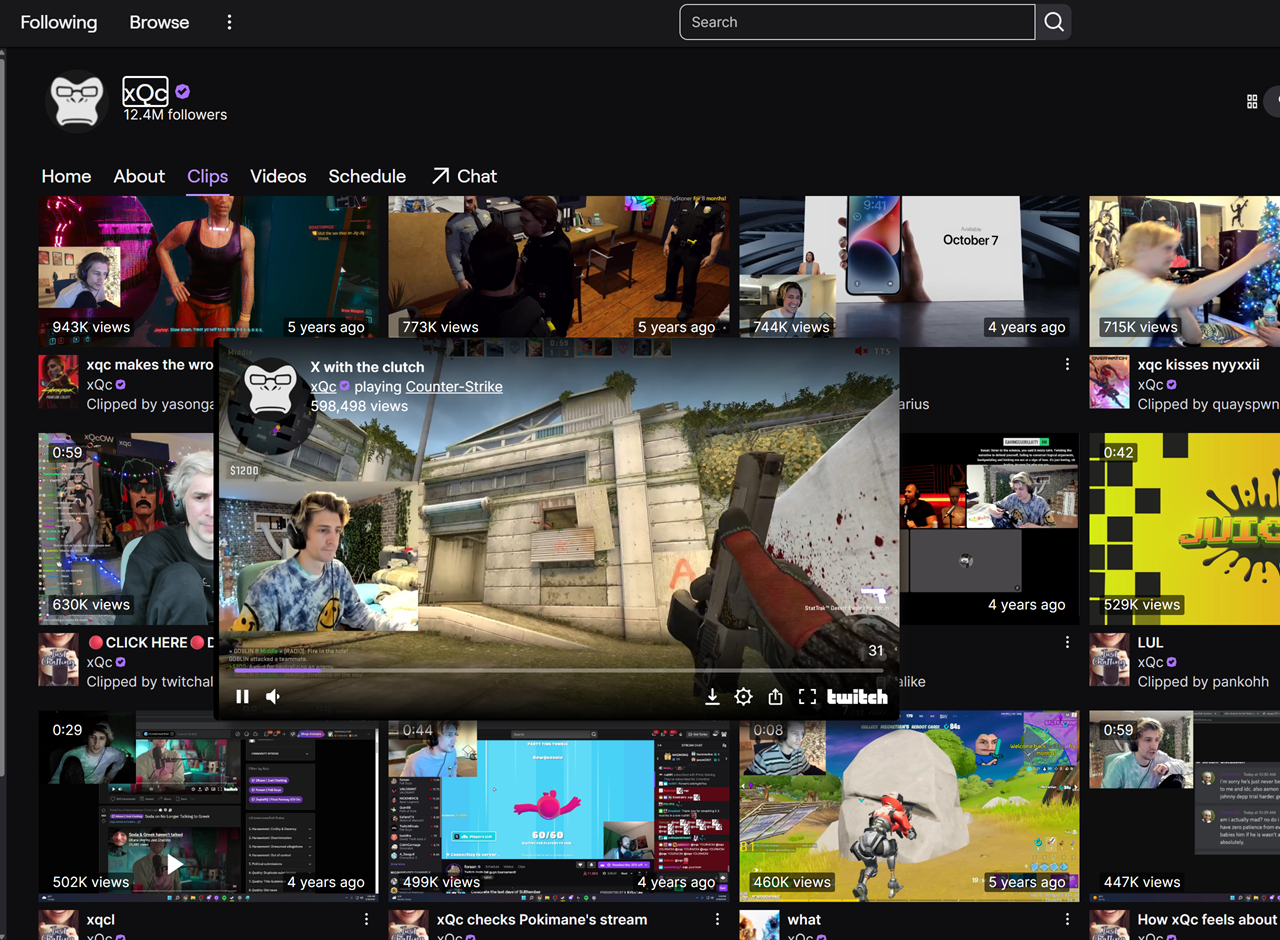Open the three-dot menu beside Browse
1280x940 pixels.
(x=229, y=22)
